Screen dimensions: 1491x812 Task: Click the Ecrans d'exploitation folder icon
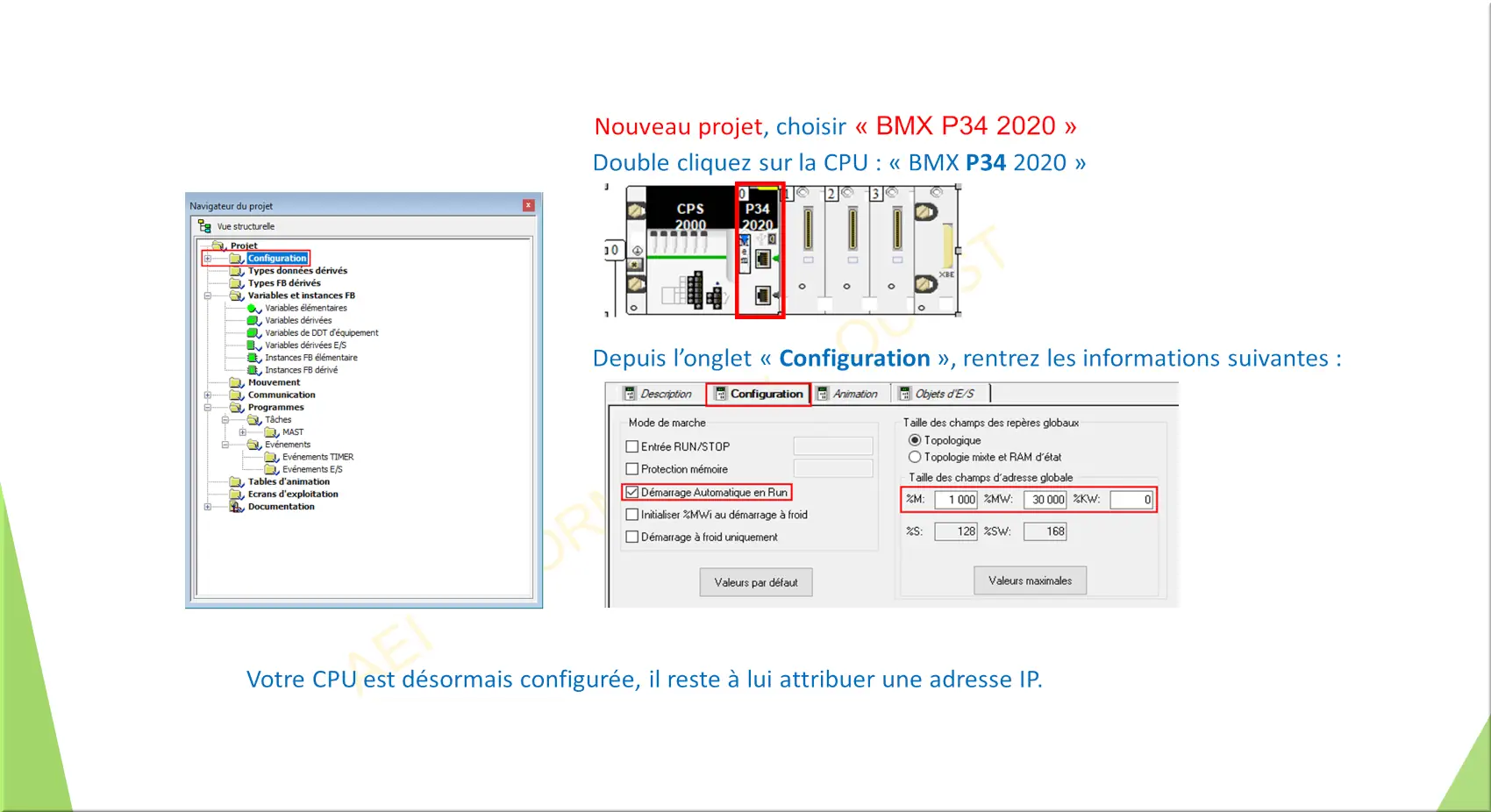(x=236, y=494)
